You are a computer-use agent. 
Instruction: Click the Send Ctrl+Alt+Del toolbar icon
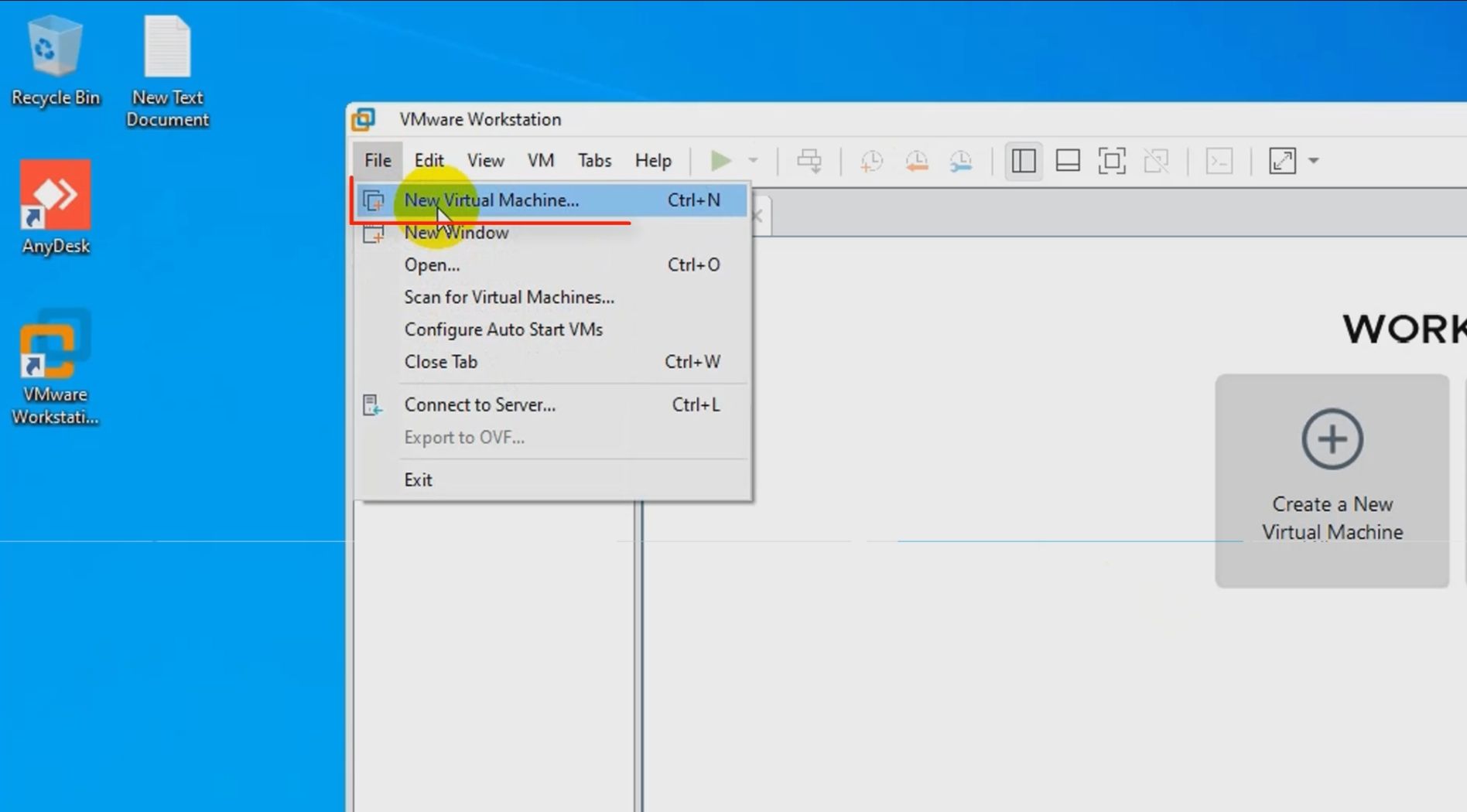(809, 161)
